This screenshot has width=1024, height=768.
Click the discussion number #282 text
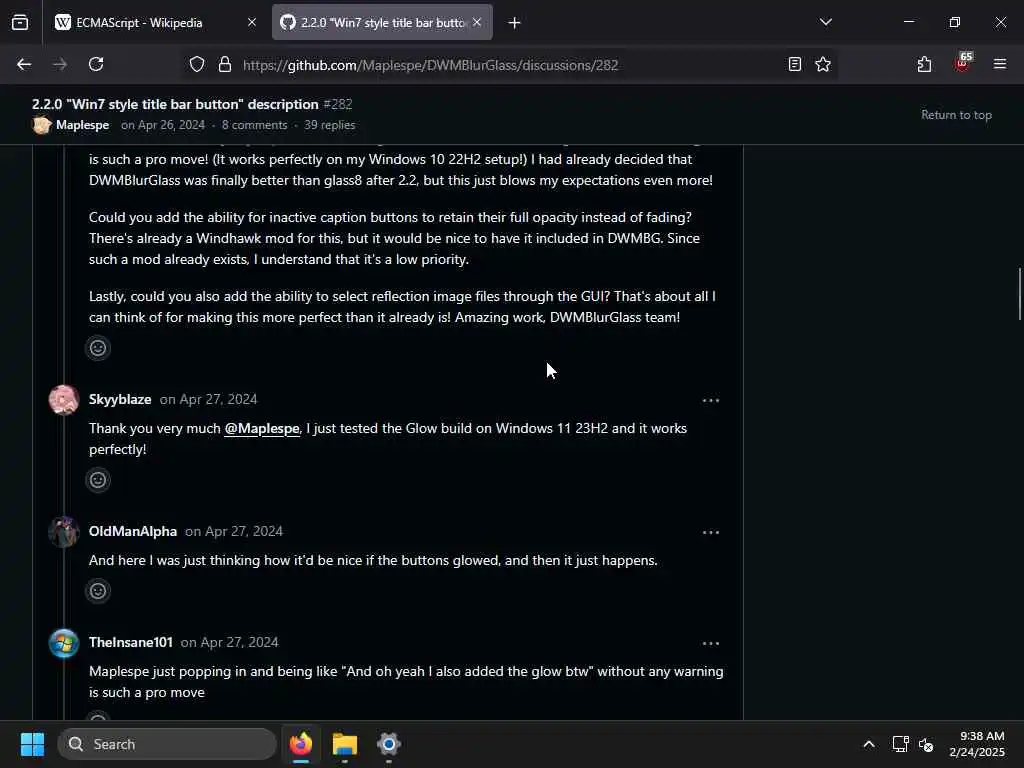tap(338, 104)
